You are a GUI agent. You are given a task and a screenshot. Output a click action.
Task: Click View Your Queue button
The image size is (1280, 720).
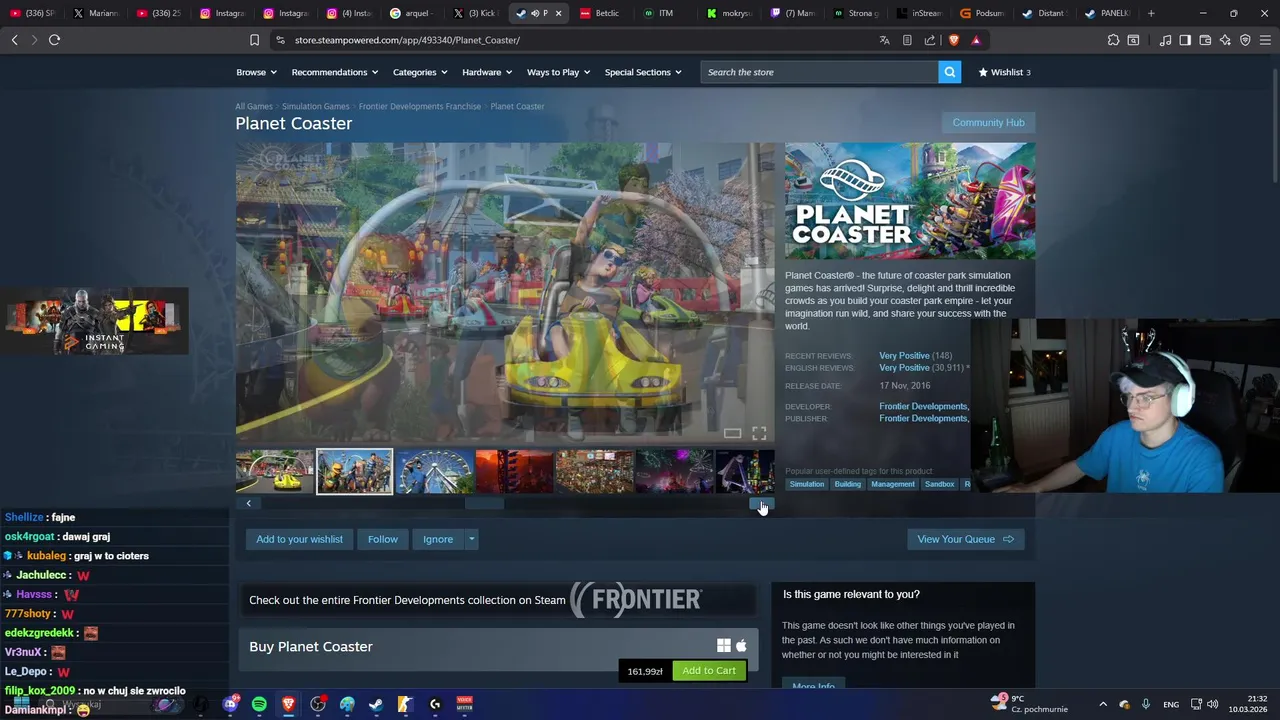(x=965, y=539)
